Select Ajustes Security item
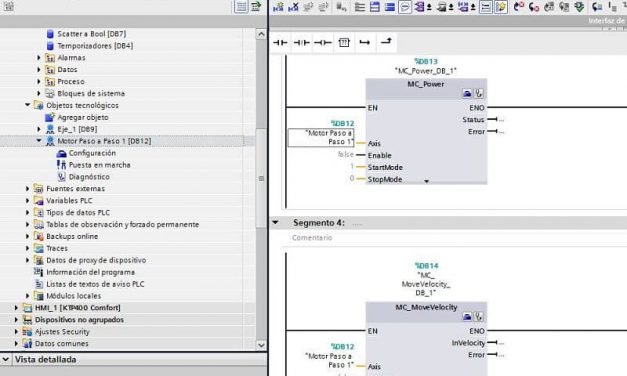 pyautogui.click(x=62, y=332)
